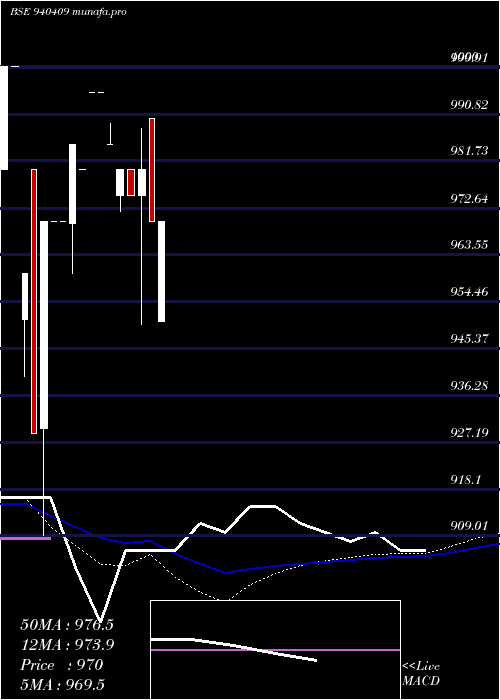Screen dimensions: 500x700
Task: Click the 954.46 price axis label
Action: pyautogui.click(x=469, y=292)
